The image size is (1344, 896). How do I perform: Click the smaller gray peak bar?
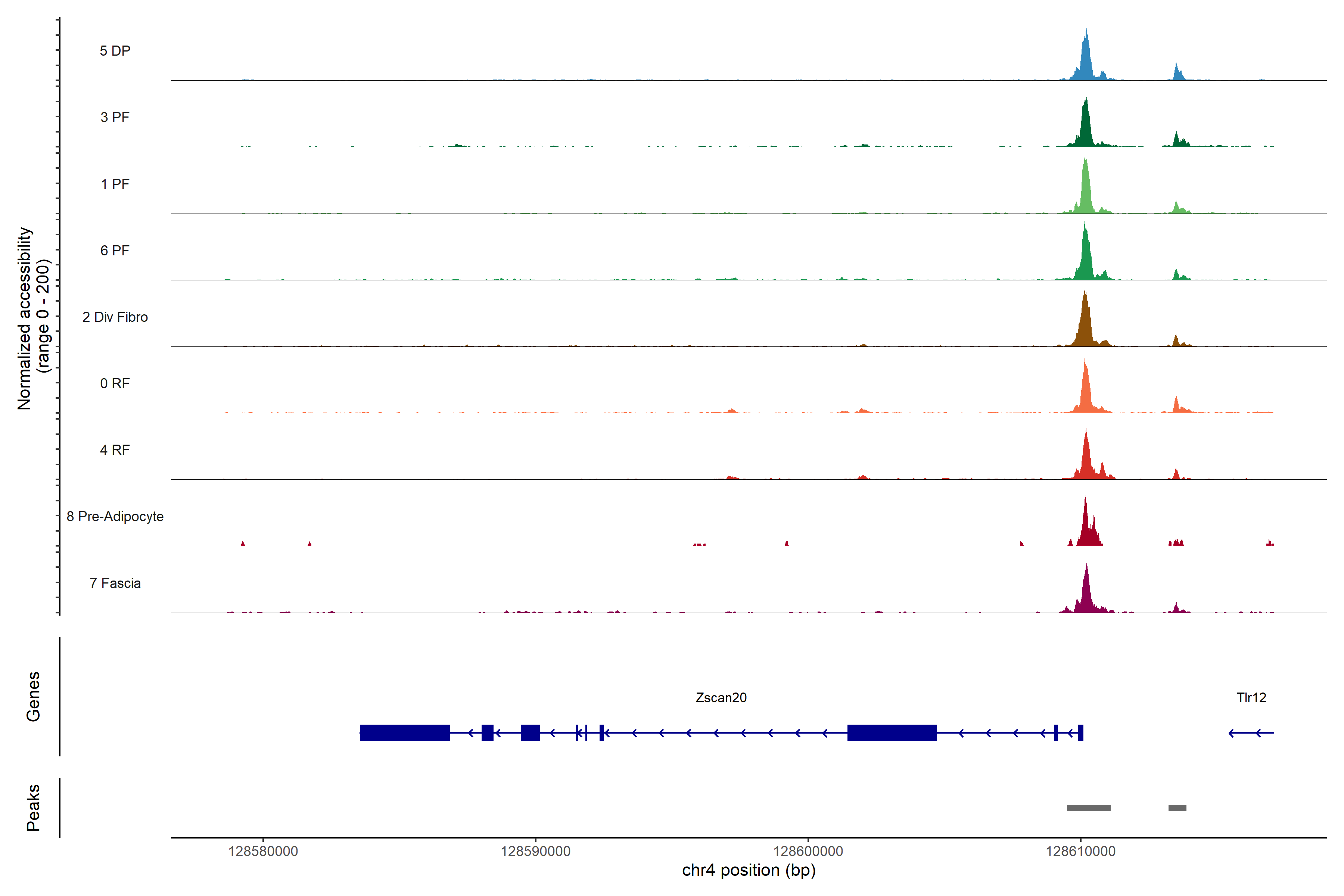coord(1177,808)
